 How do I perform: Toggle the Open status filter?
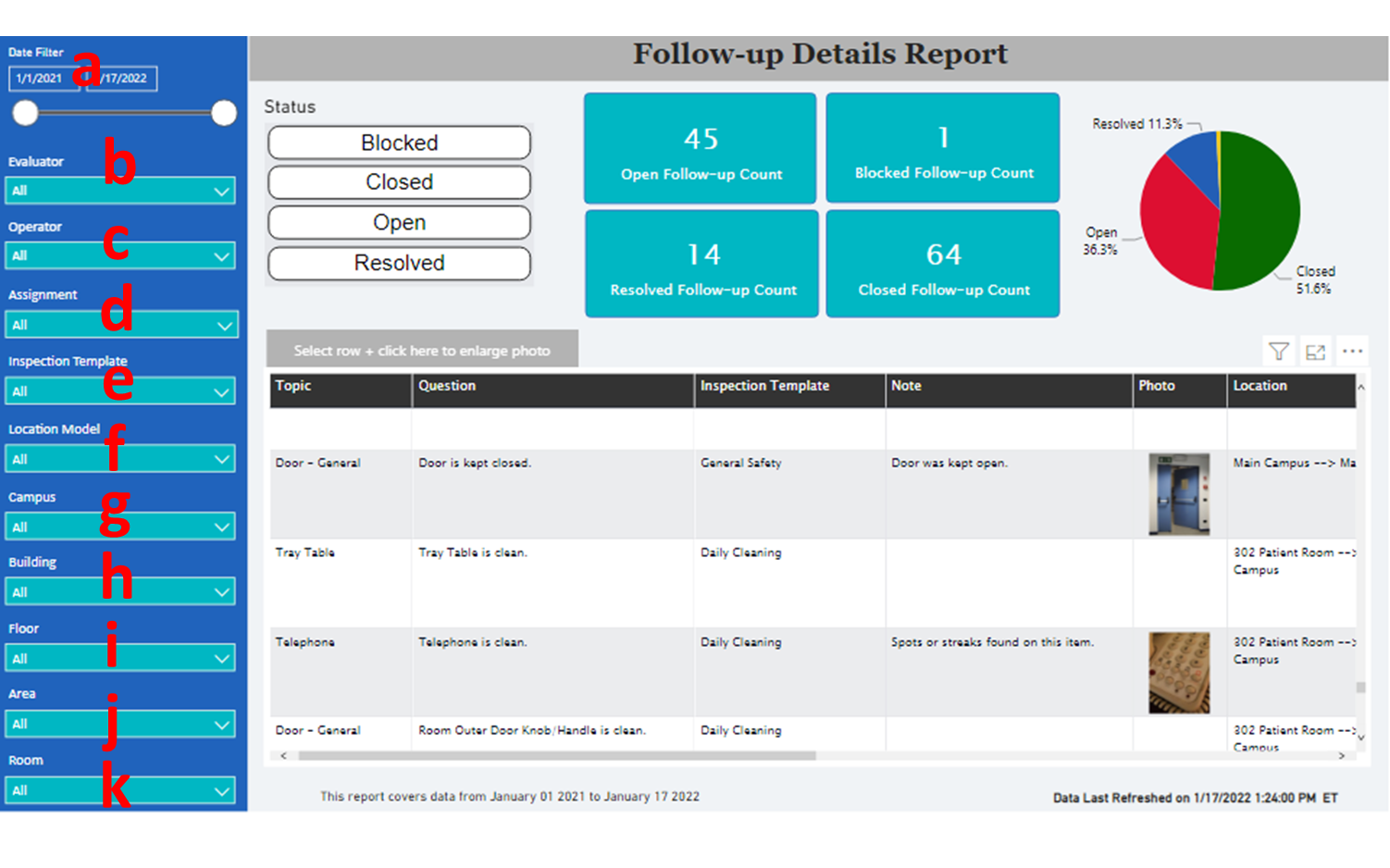[399, 222]
